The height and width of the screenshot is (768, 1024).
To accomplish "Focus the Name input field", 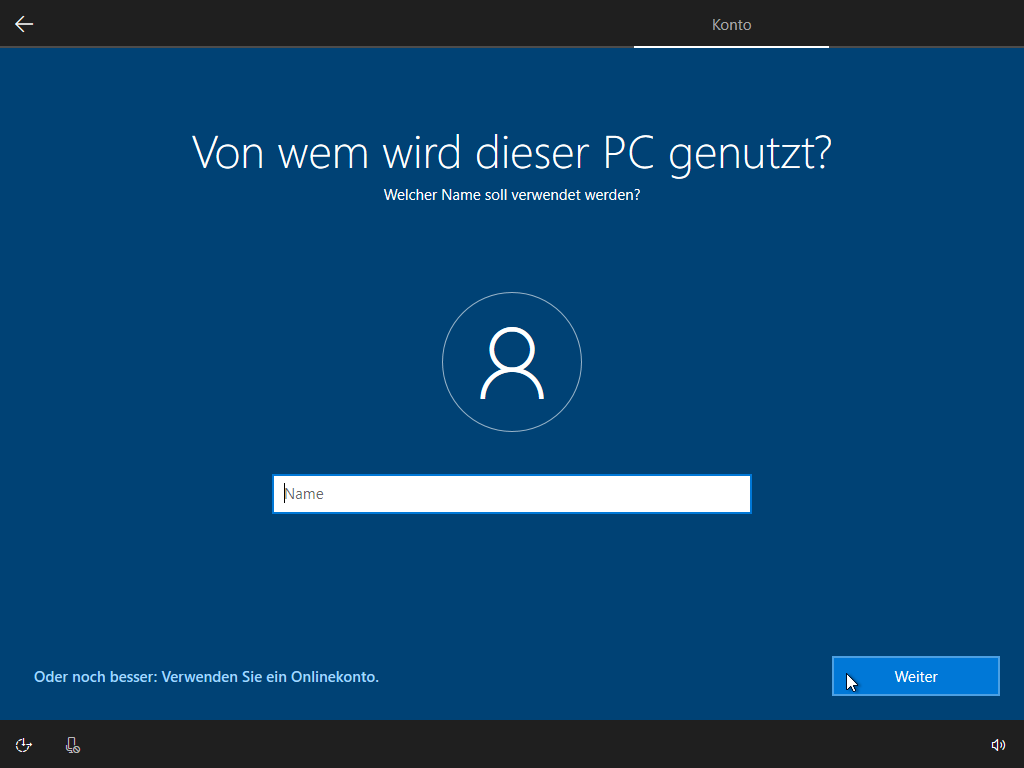I will click(x=512, y=494).
